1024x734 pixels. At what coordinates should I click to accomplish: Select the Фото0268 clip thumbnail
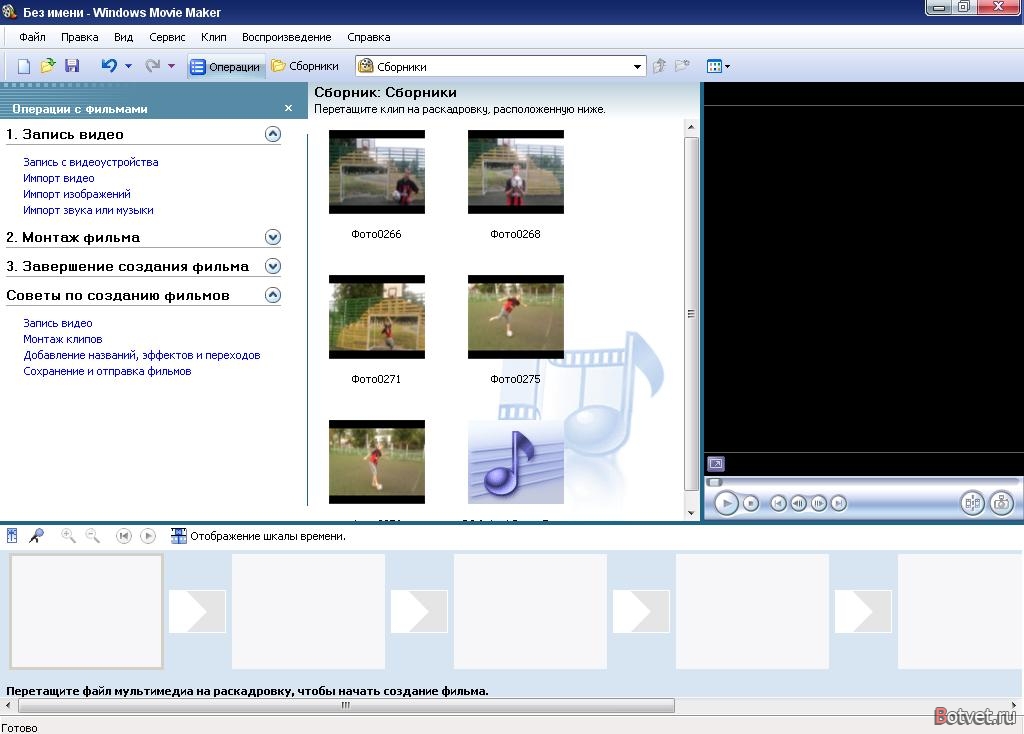click(x=516, y=172)
